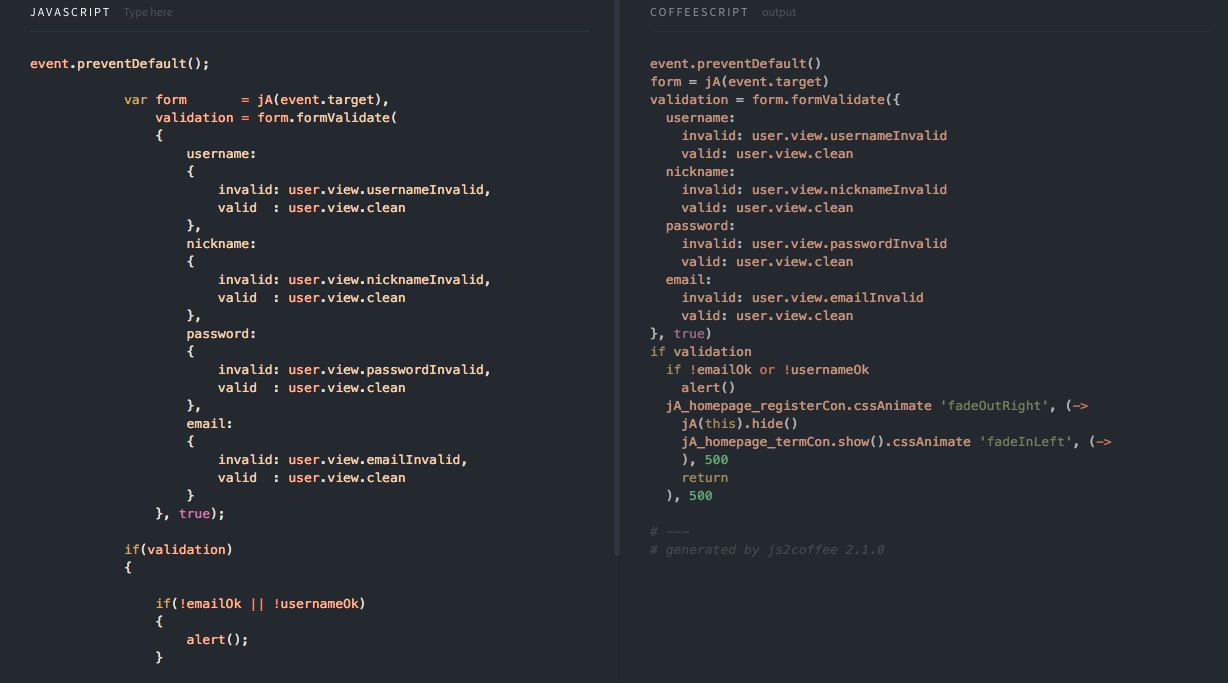Screen dimensions: 1228x683
Task: Click 'email:' in the CoffeeScript output
Action: [689, 280]
